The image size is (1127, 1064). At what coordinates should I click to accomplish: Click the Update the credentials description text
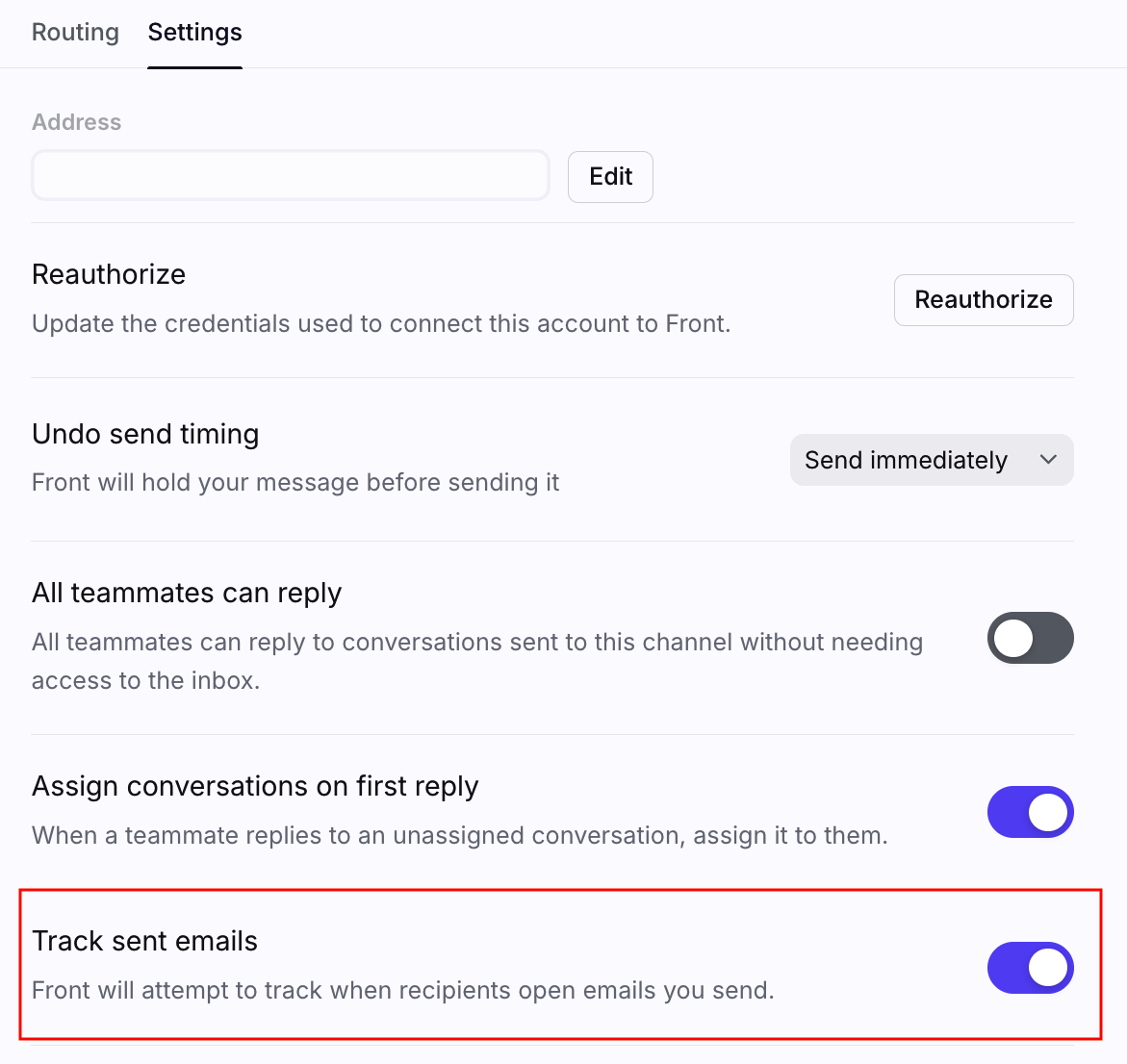(381, 323)
